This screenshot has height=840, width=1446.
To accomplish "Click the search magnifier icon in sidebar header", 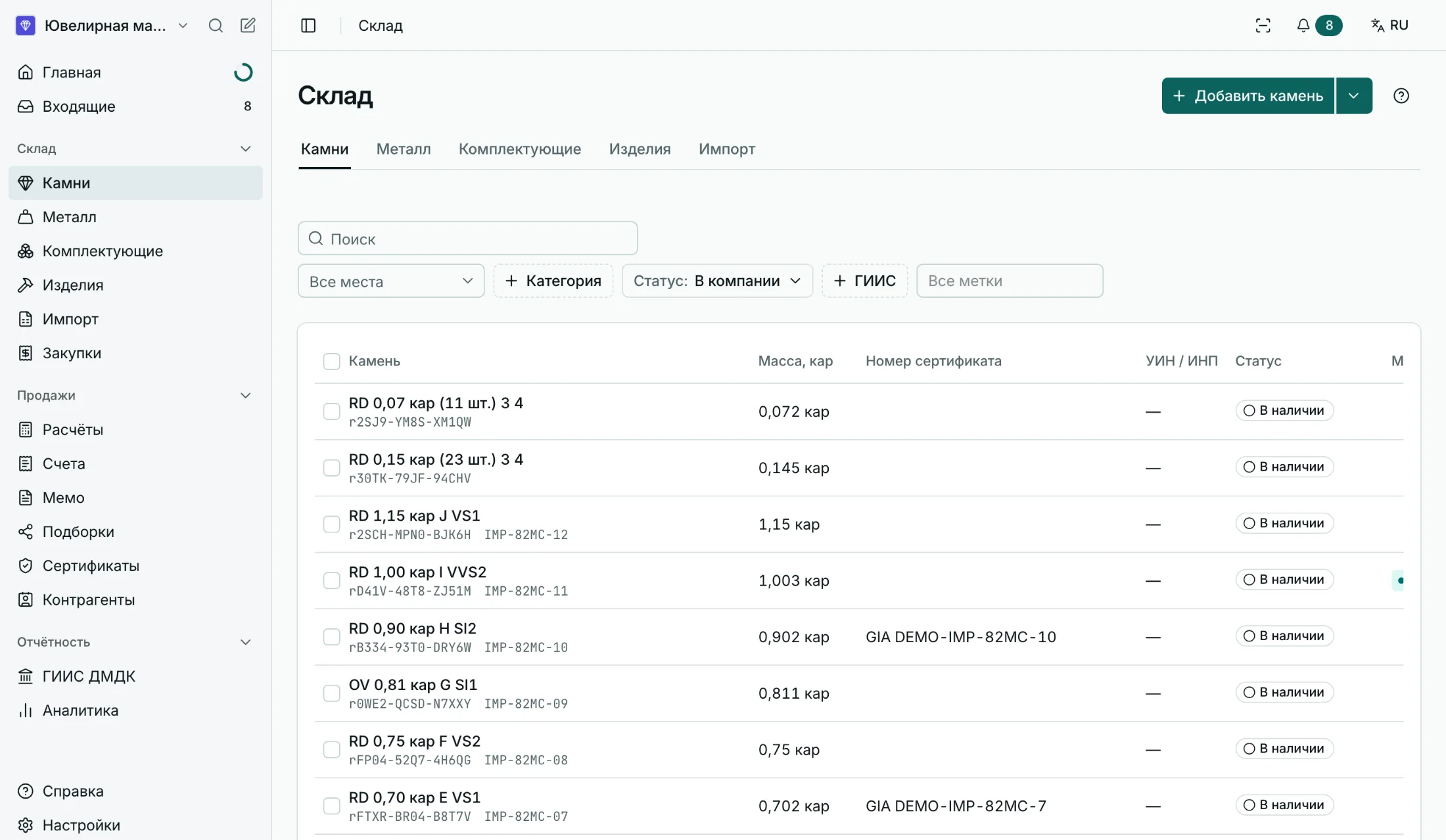I will 216,26.
